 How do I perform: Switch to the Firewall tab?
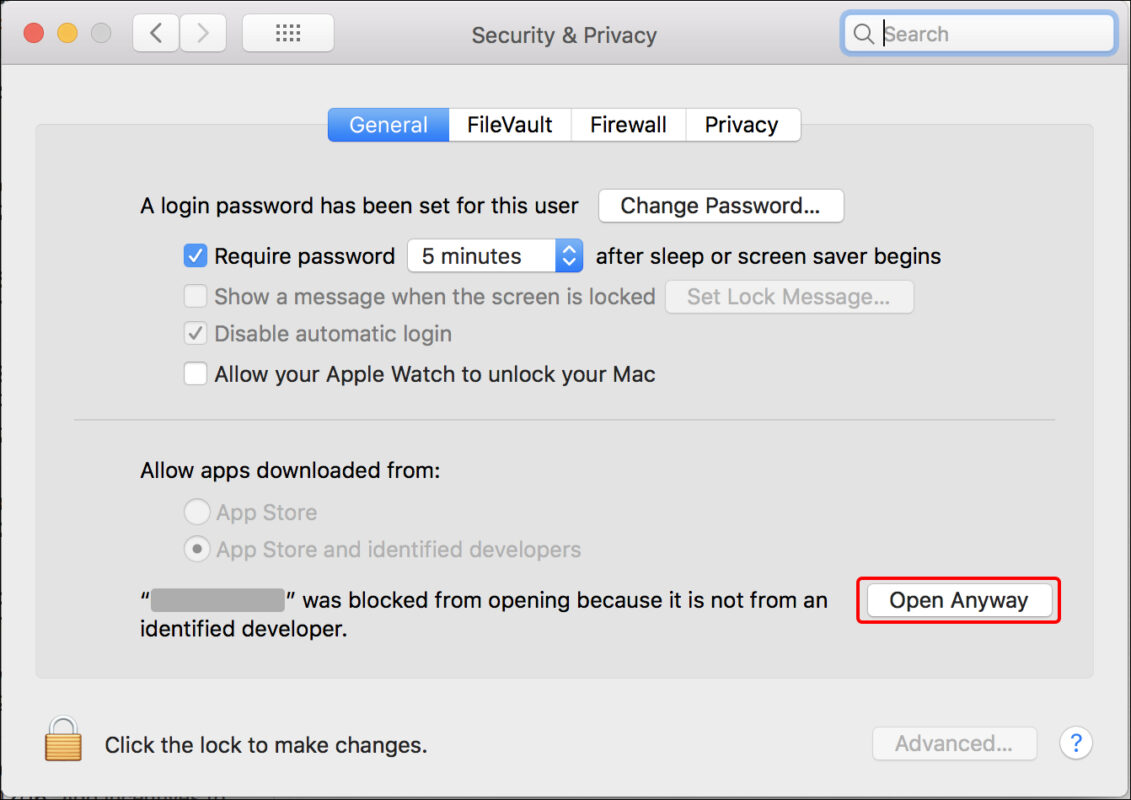[628, 125]
